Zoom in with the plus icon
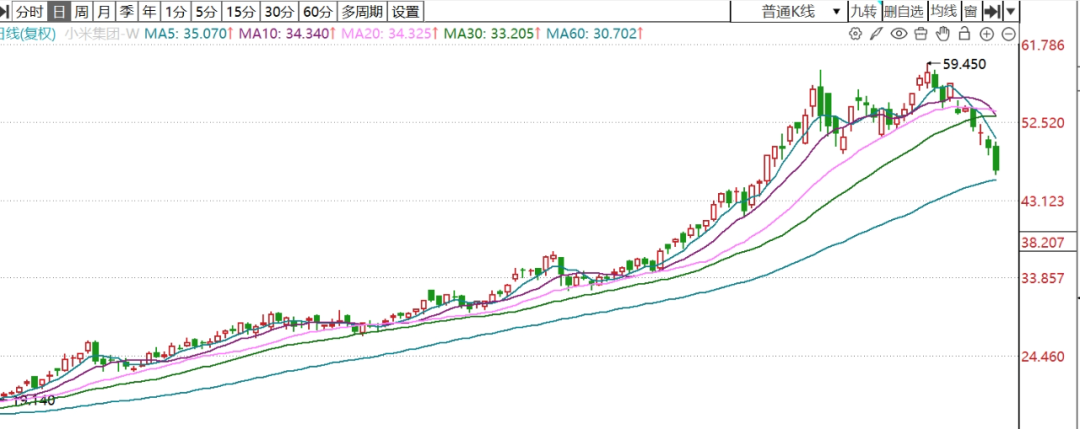 (x=986, y=34)
